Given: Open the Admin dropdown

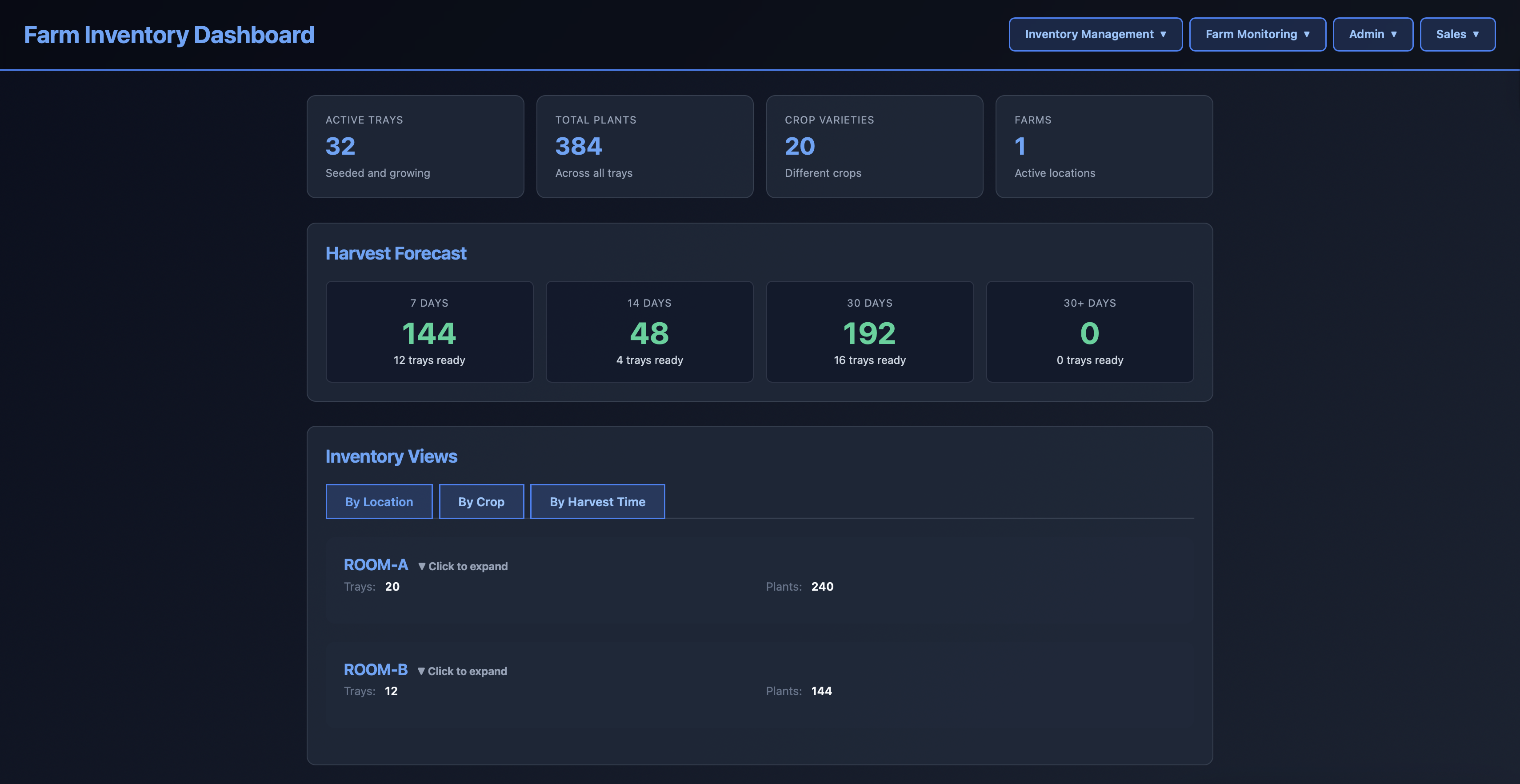Looking at the screenshot, I should [1372, 34].
